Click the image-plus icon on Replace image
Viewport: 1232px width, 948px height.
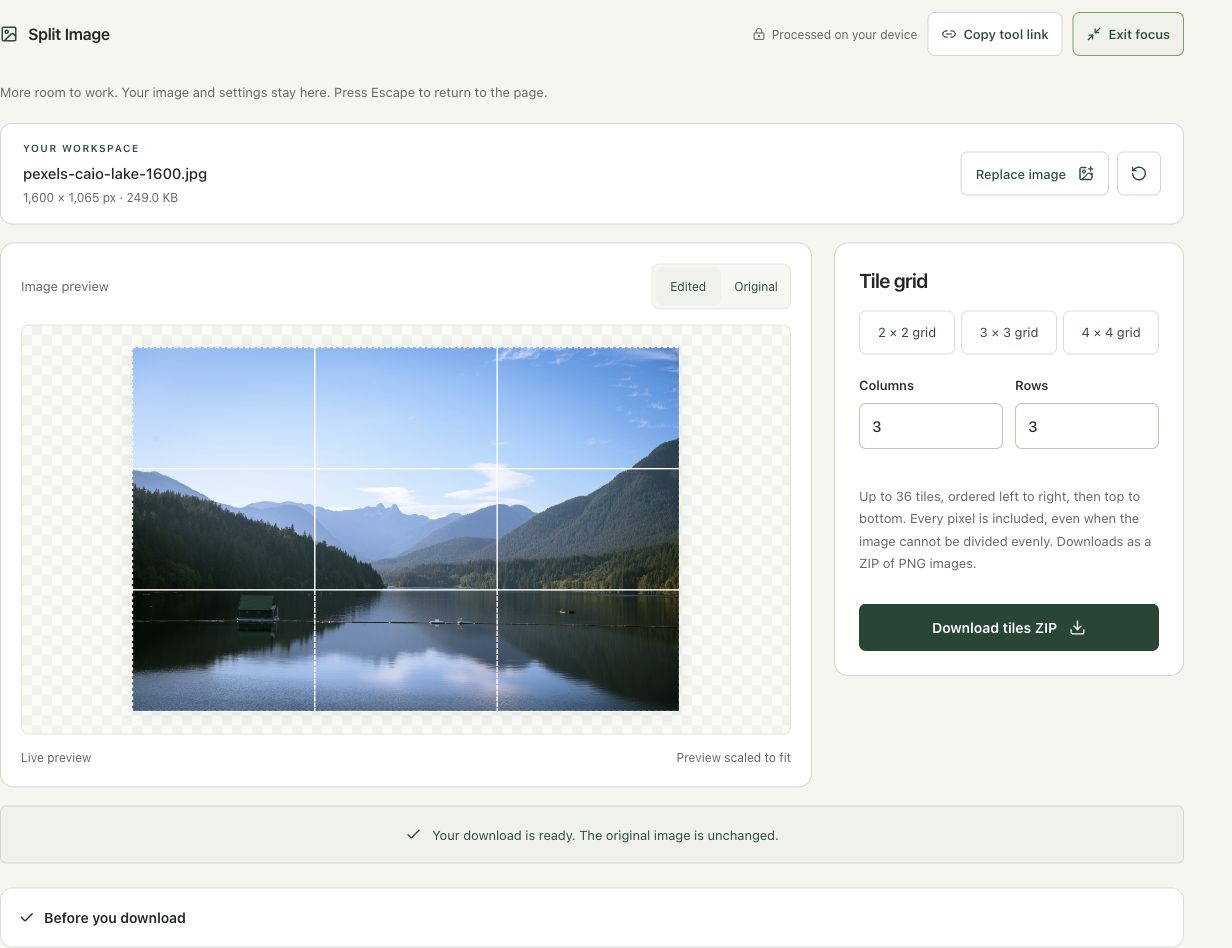(x=1086, y=174)
